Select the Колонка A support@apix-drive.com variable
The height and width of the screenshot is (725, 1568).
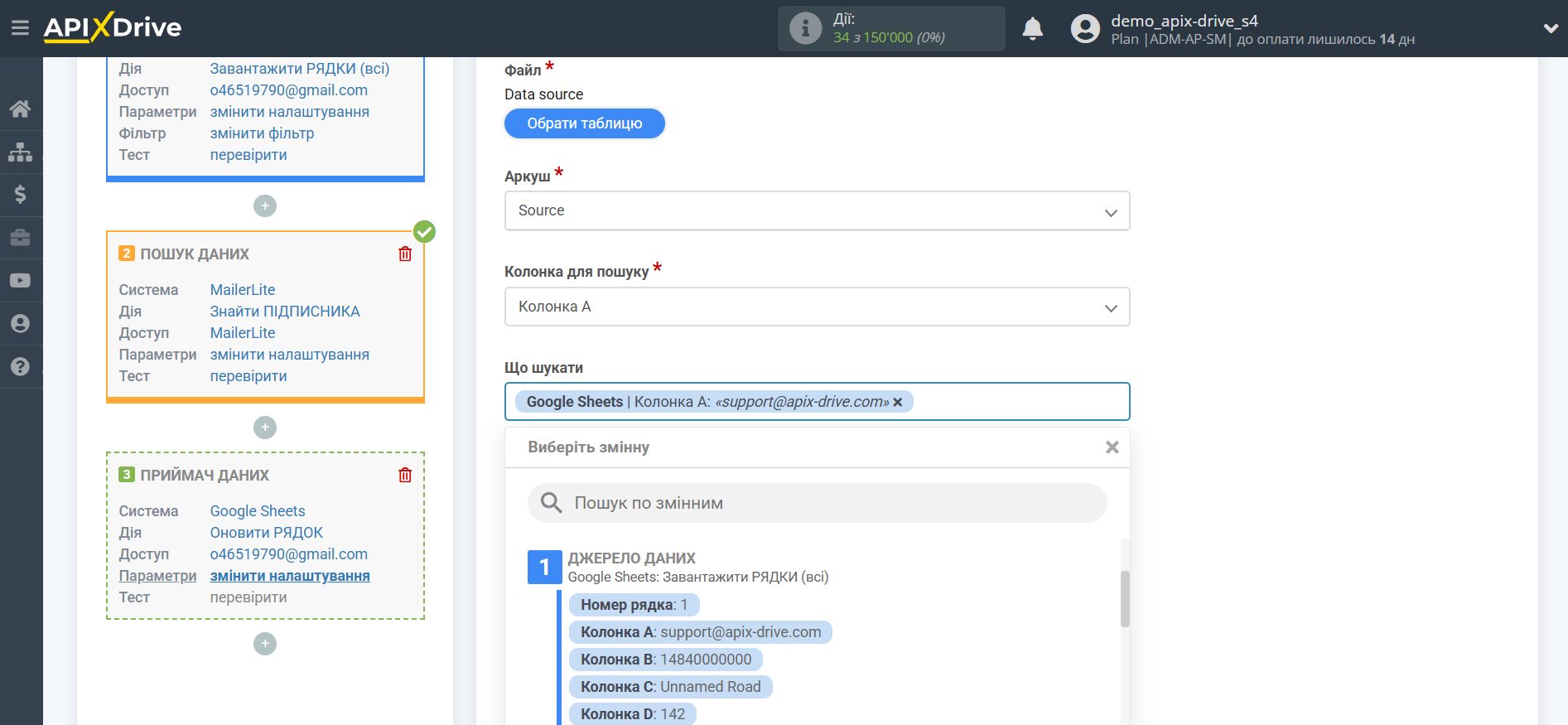pyautogui.click(x=701, y=632)
